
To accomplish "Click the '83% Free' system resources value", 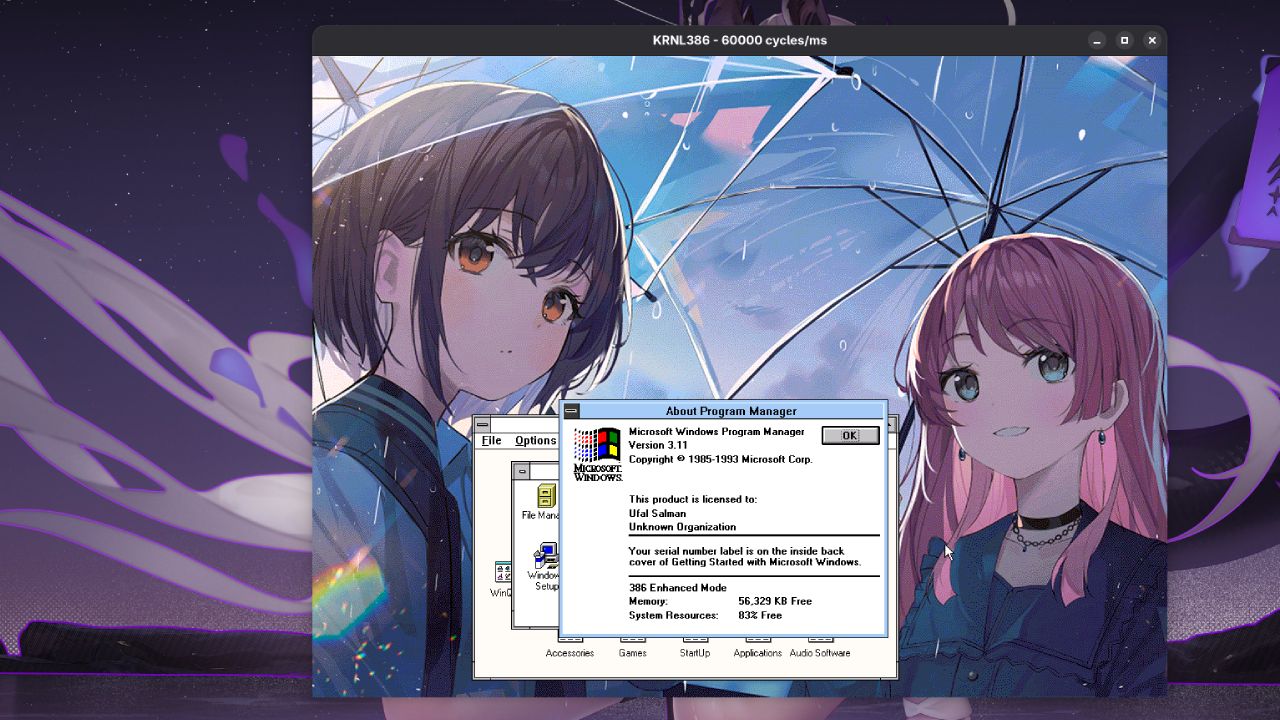I will [x=760, y=616].
